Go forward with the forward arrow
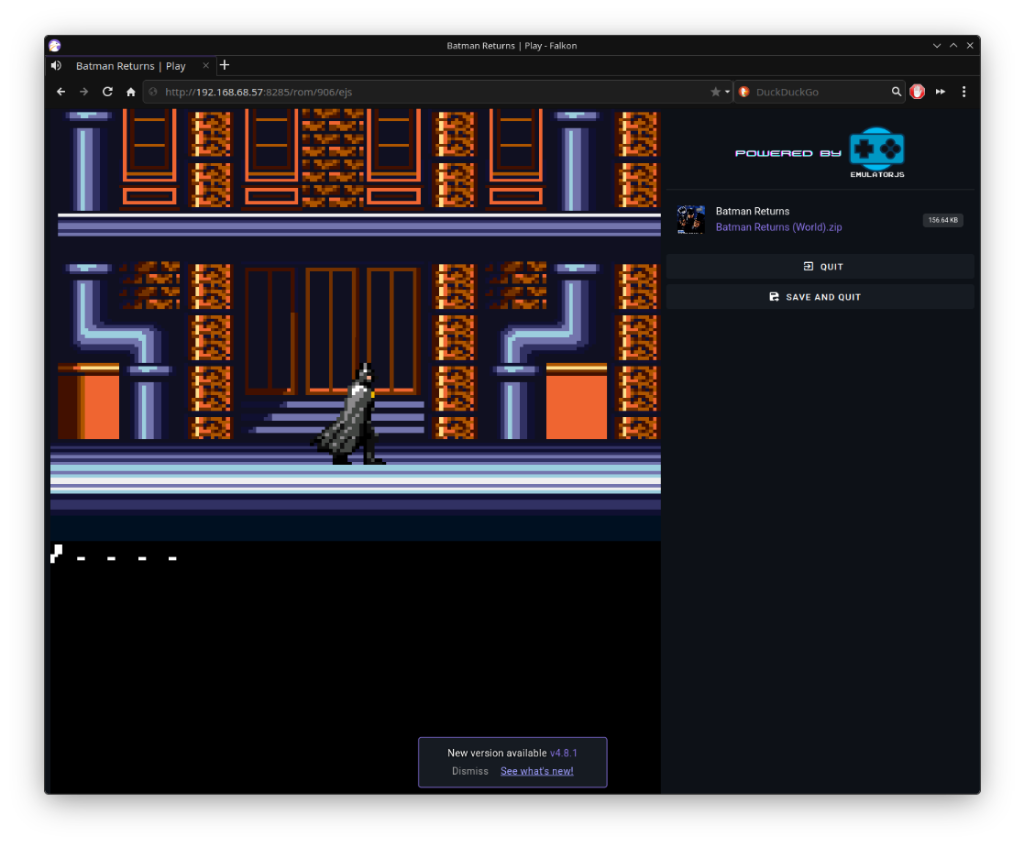 coord(84,92)
